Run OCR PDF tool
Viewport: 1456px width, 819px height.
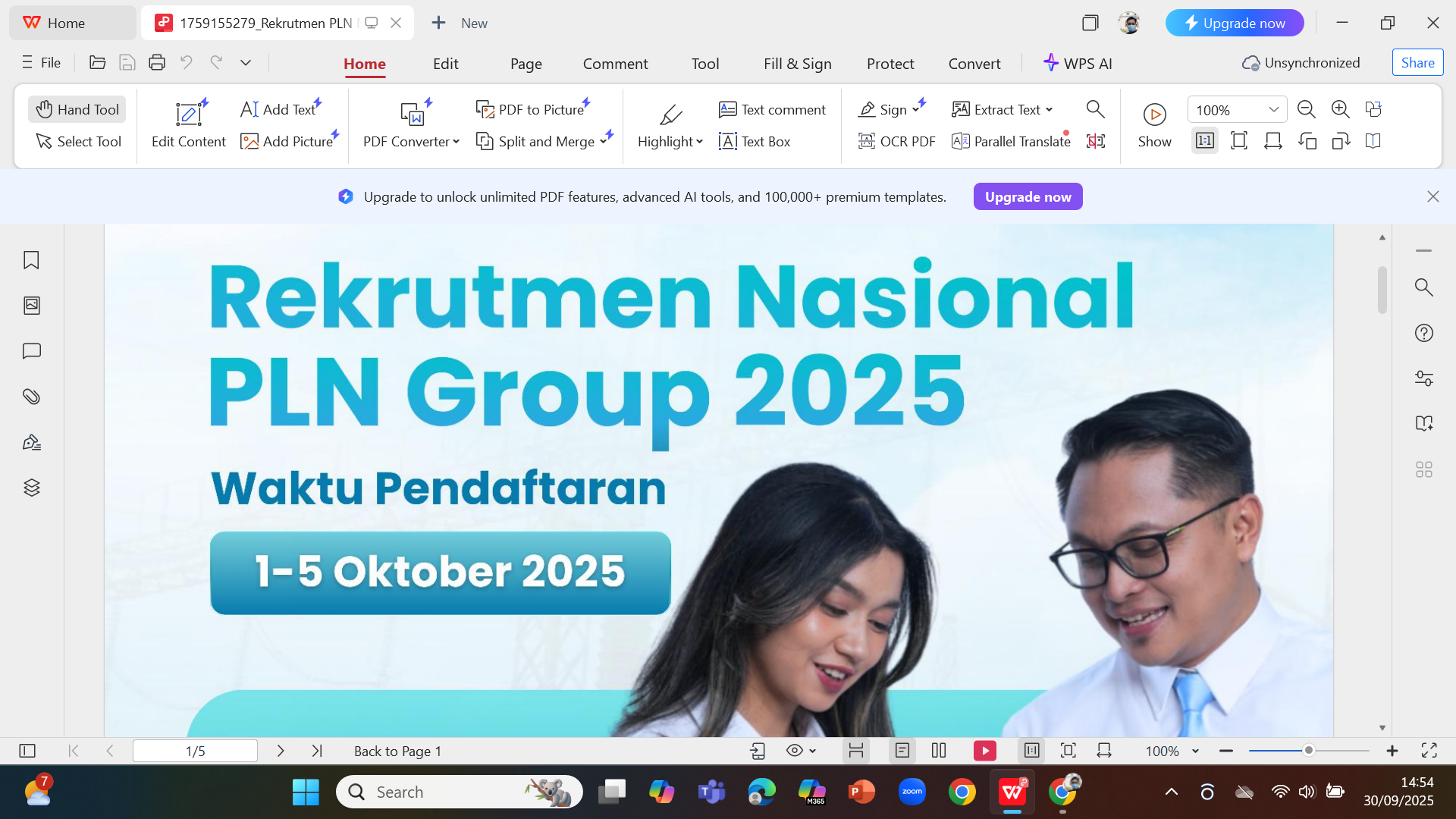pyautogui.click(x=896, y=141)
